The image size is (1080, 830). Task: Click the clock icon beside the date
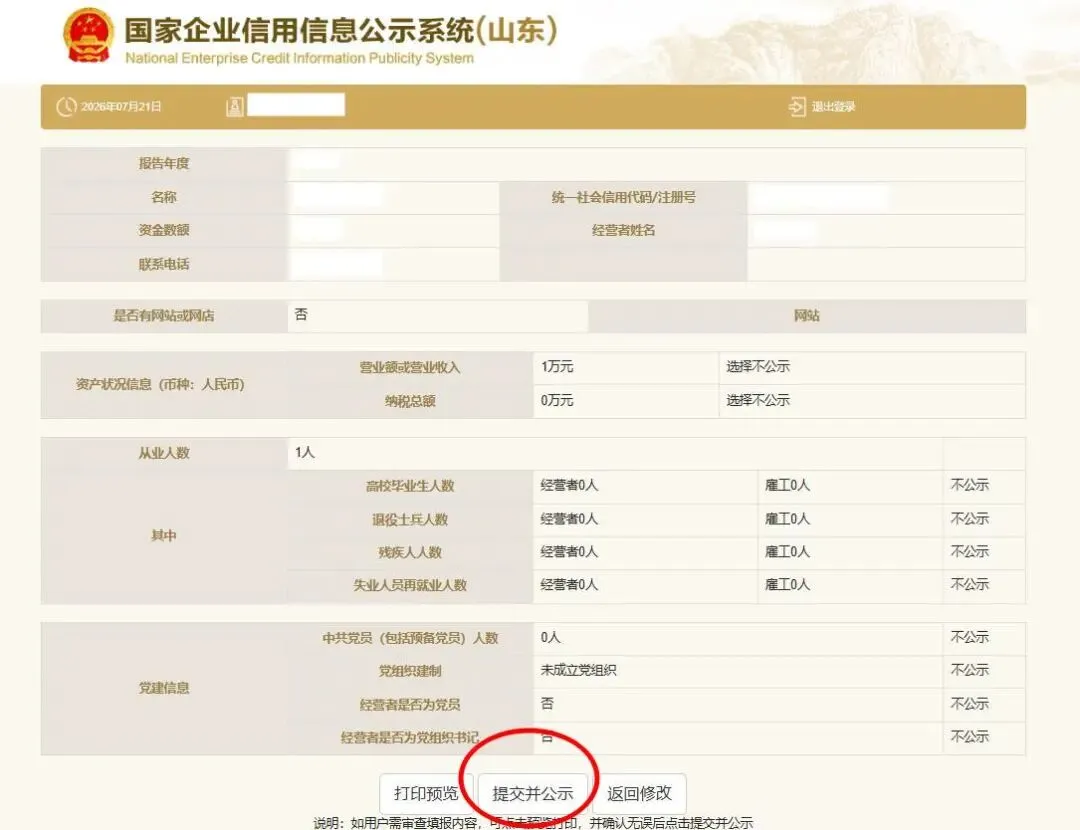point(66,107)
